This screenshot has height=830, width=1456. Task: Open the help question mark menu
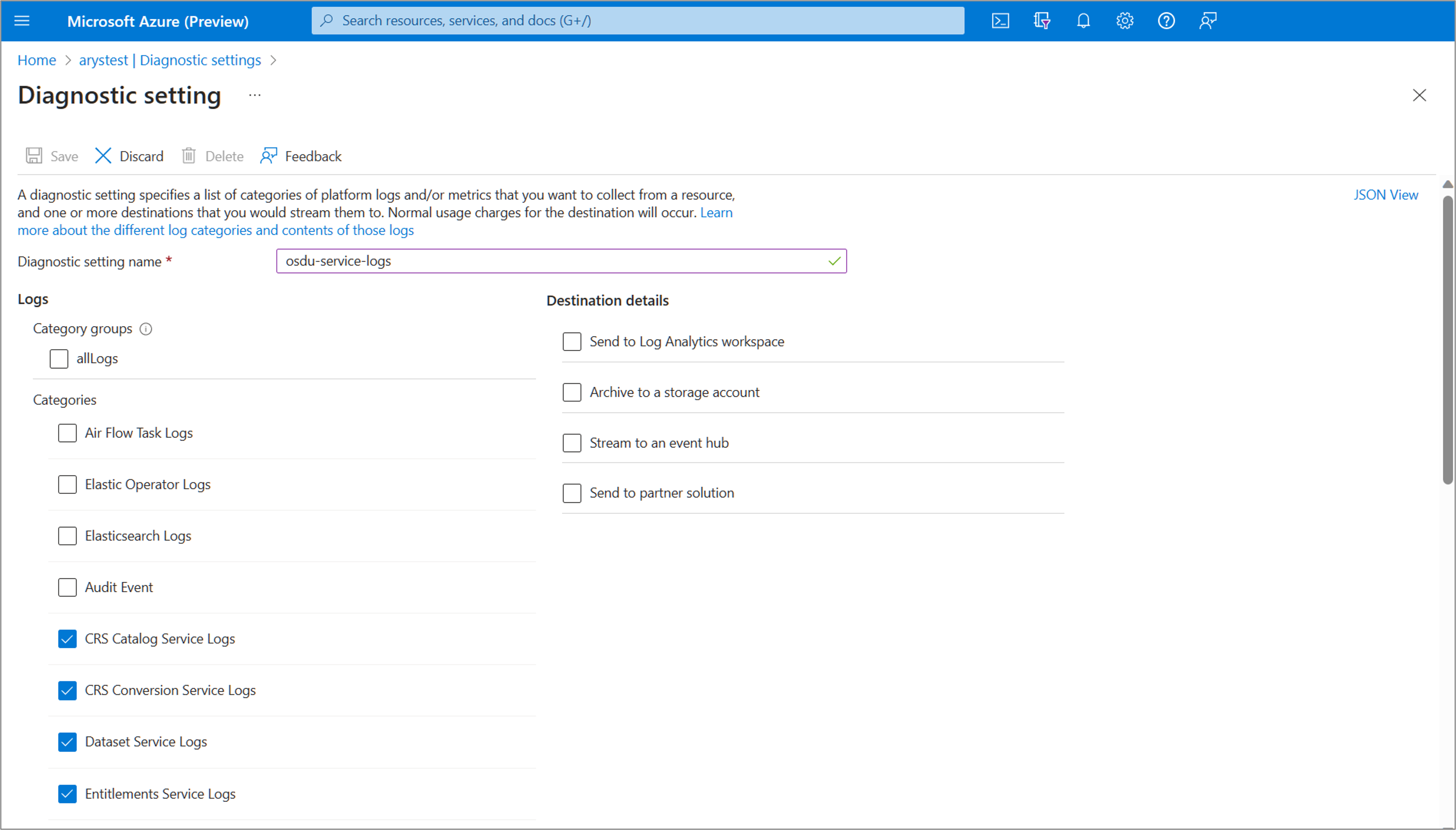coord(1166,21)
